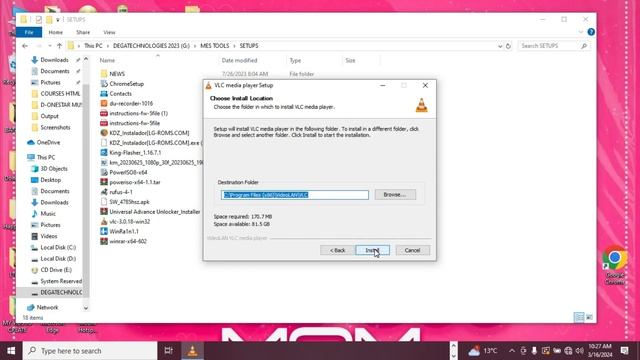Click the Destination Folder path field
640x360 pixels.
tap(295, 195)
